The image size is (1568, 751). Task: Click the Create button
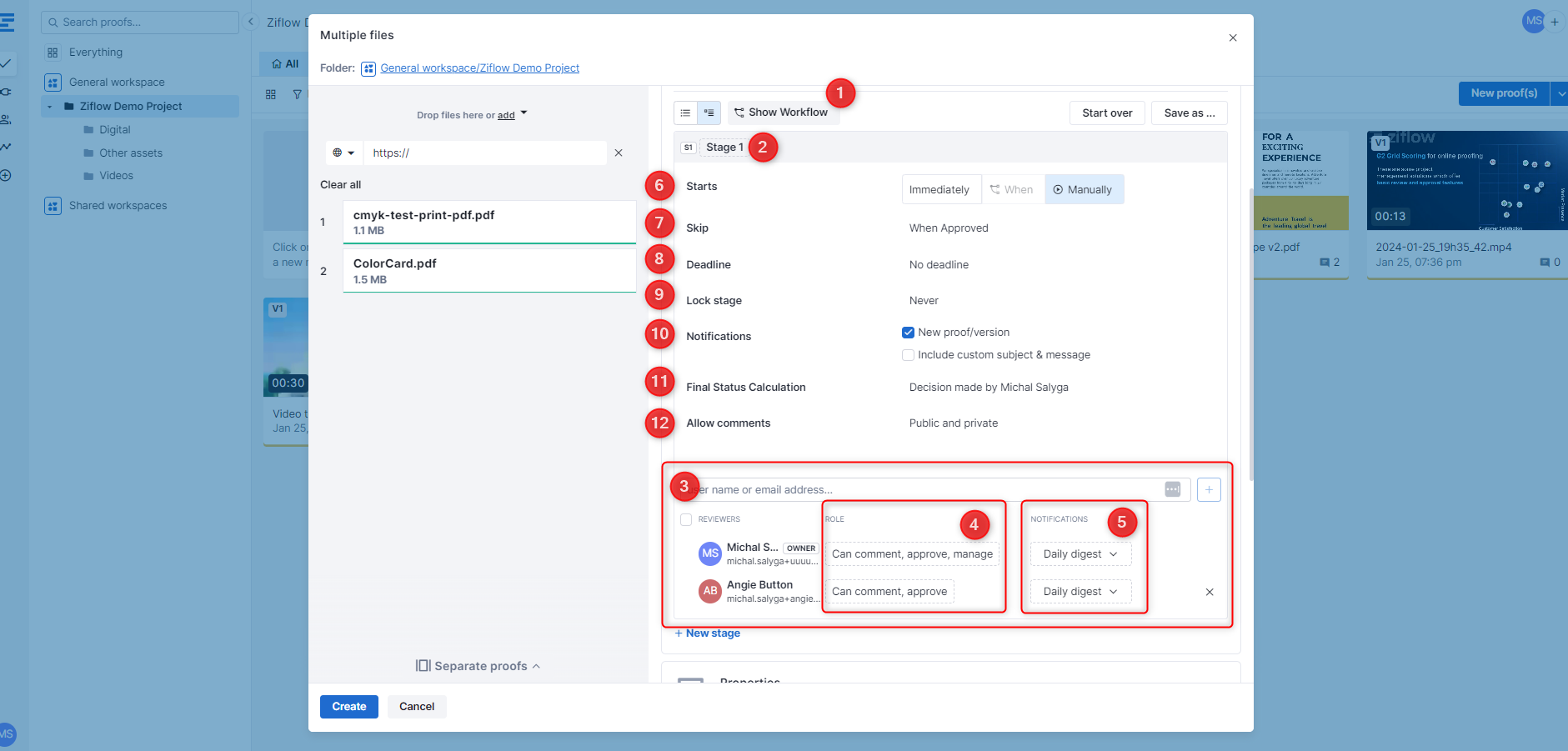tap(349, 707)
